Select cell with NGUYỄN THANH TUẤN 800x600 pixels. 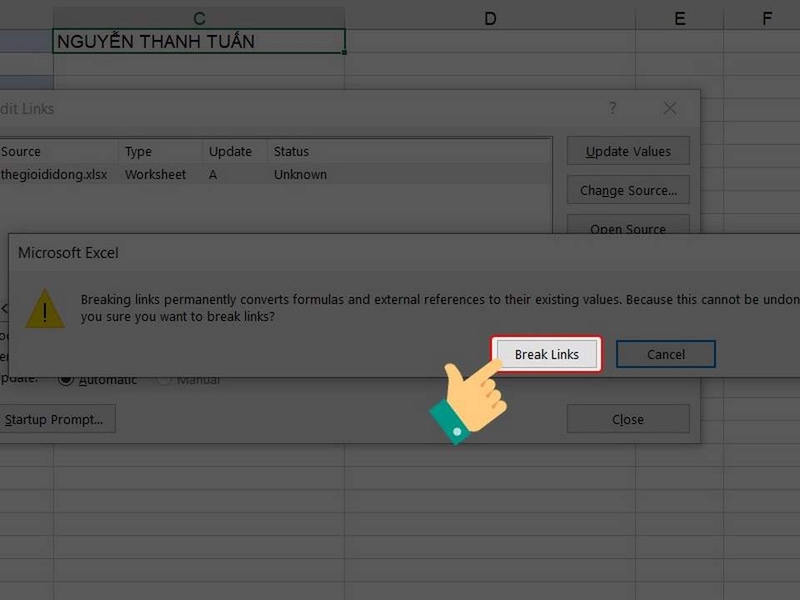(x=199, y=41)
